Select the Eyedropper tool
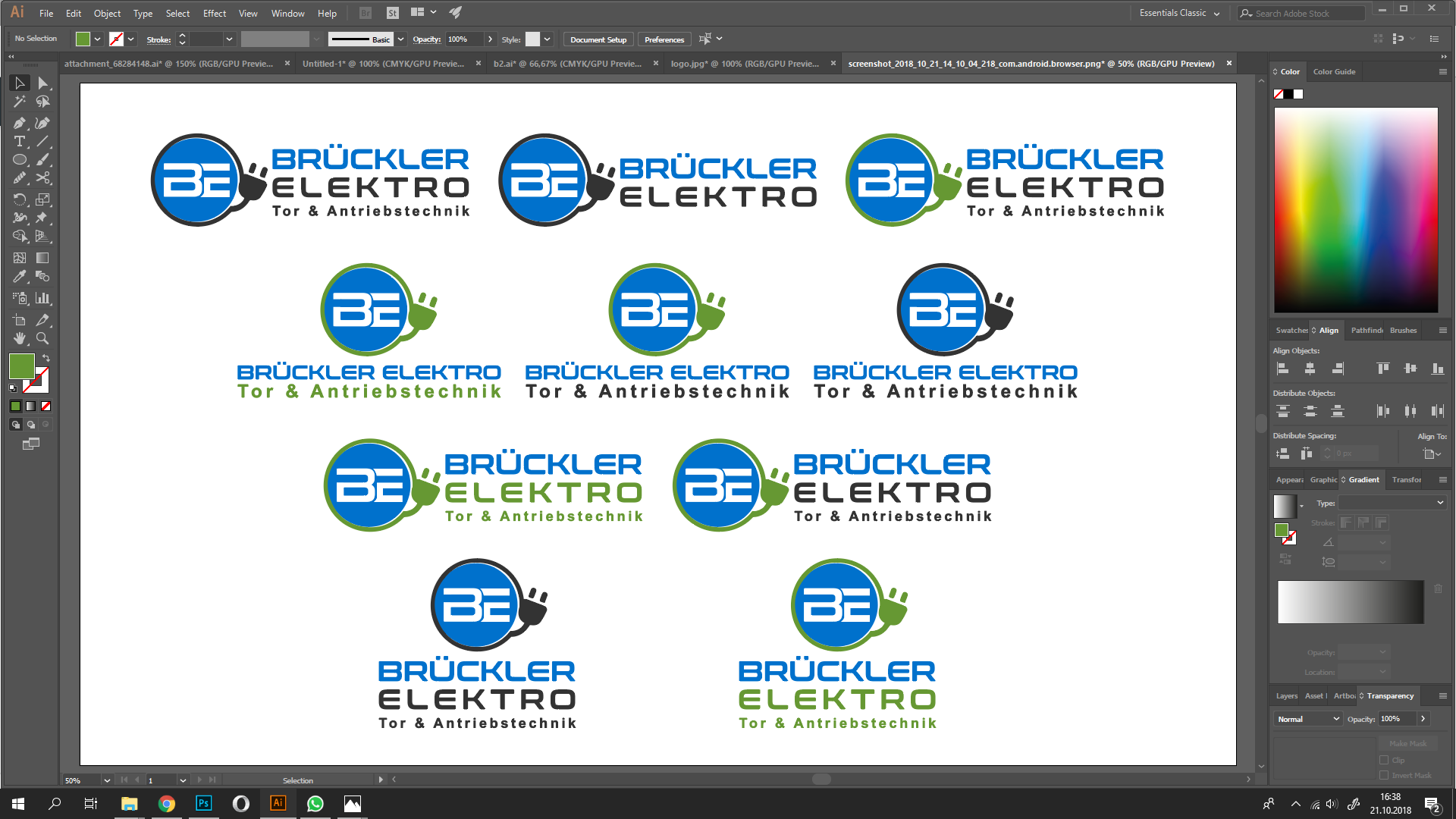The width and height of the screenshot is (1456, 819). (x=20, y=277)
